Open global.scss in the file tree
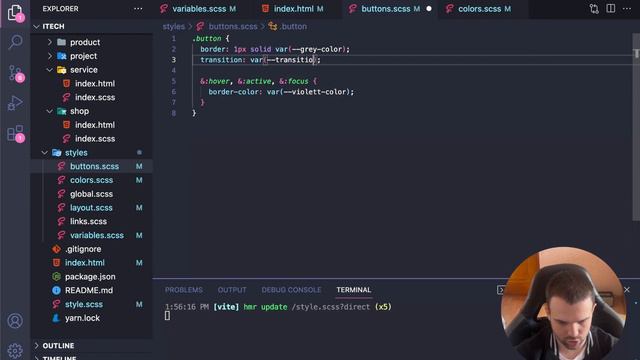 click(91, 194)
